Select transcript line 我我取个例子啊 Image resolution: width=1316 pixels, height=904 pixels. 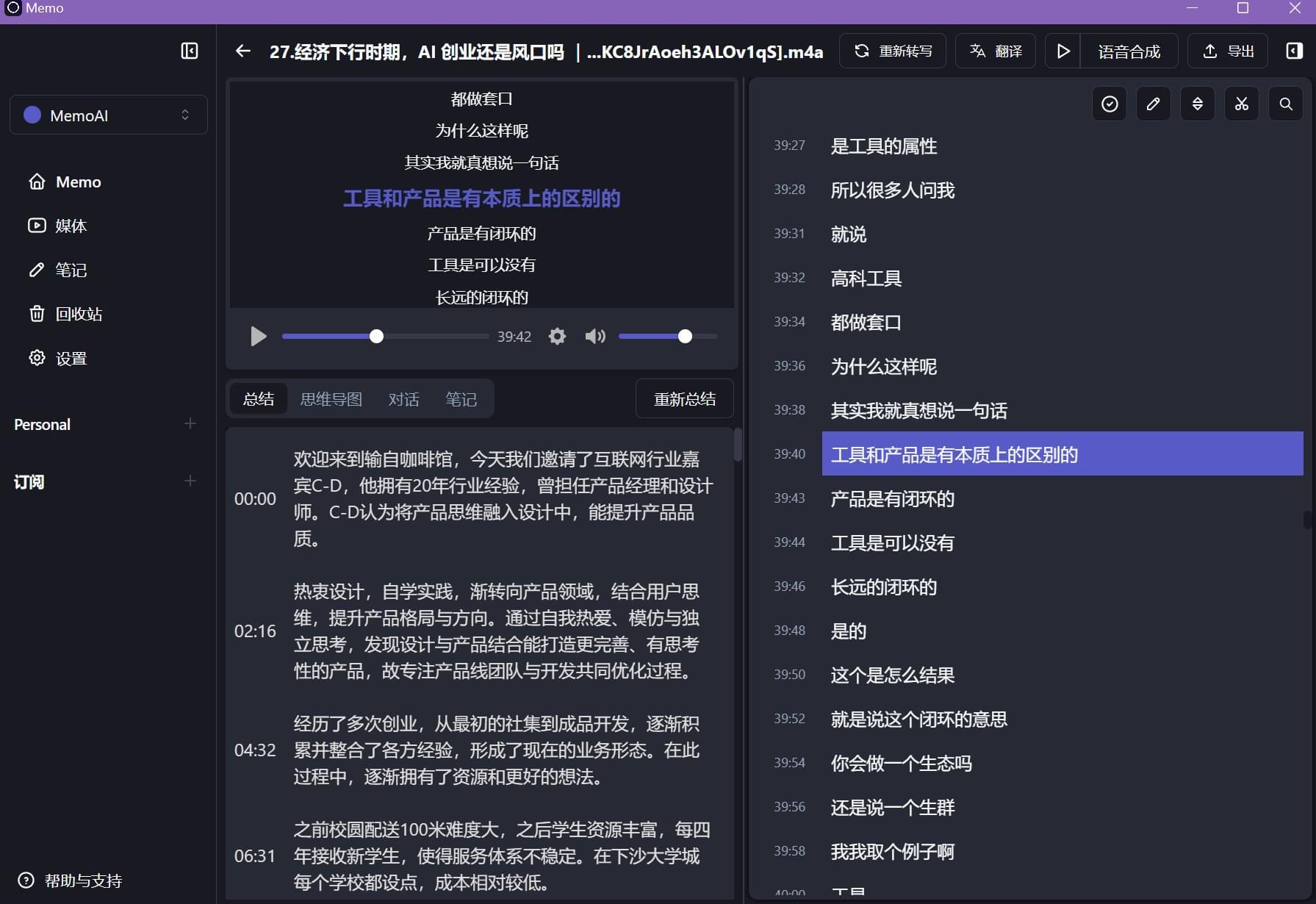893,852
